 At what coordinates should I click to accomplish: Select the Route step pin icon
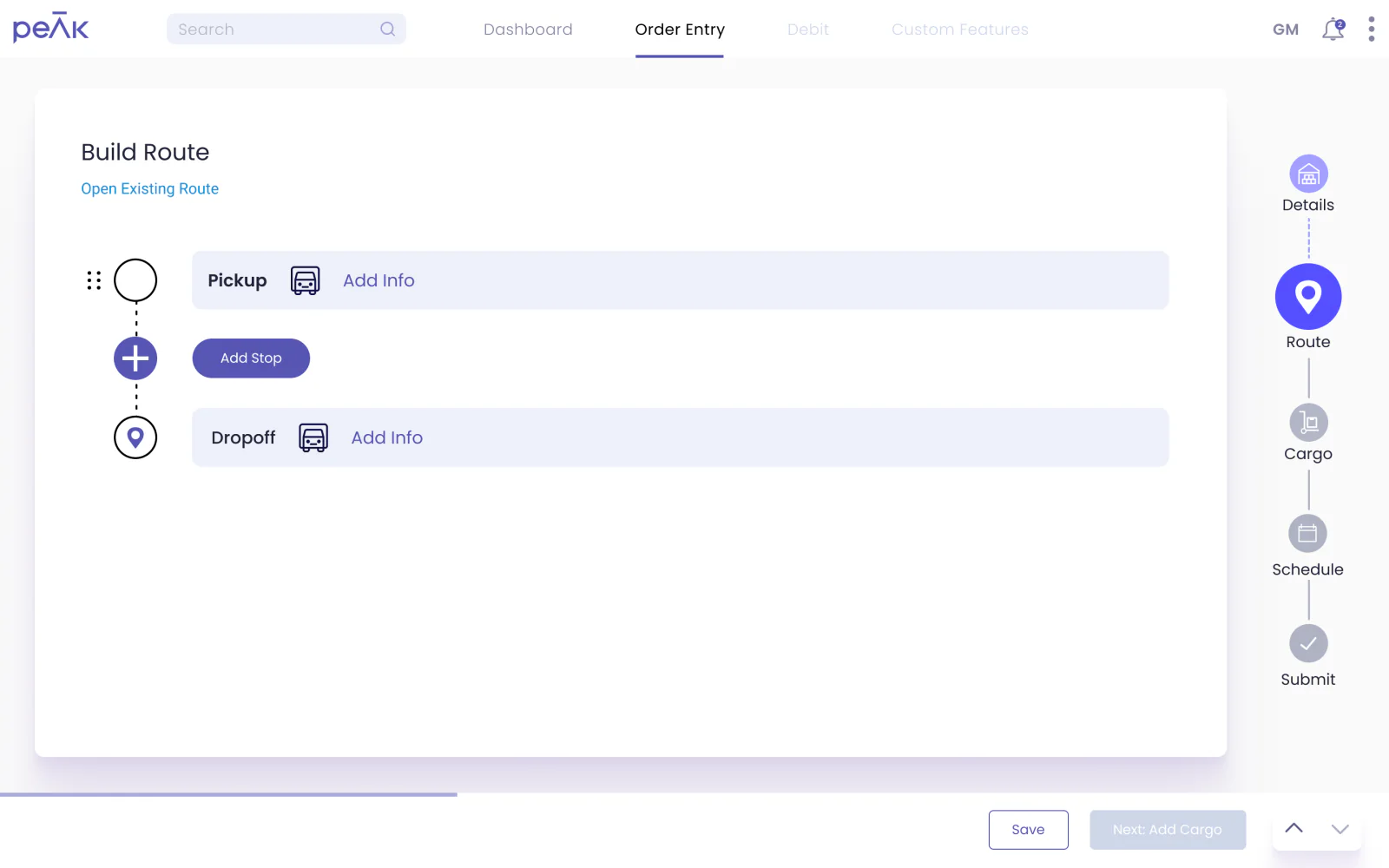[1308, 297]
